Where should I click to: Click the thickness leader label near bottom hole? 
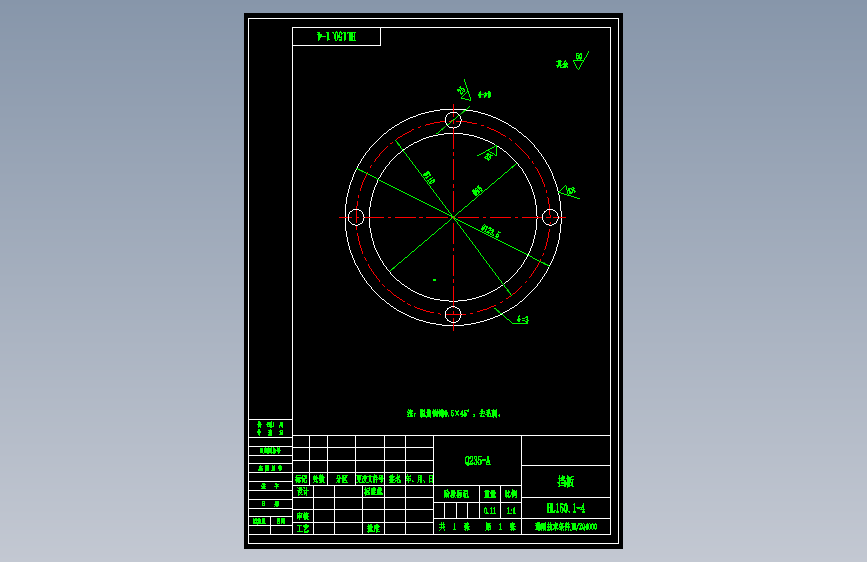tap(522, 320)
